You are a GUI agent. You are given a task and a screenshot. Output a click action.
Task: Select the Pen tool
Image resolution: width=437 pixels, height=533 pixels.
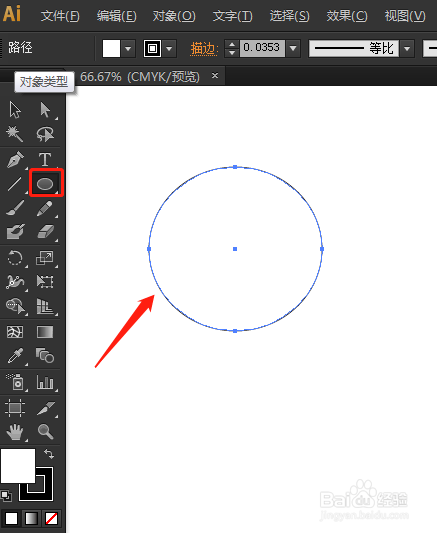click(x=15, y=159)
